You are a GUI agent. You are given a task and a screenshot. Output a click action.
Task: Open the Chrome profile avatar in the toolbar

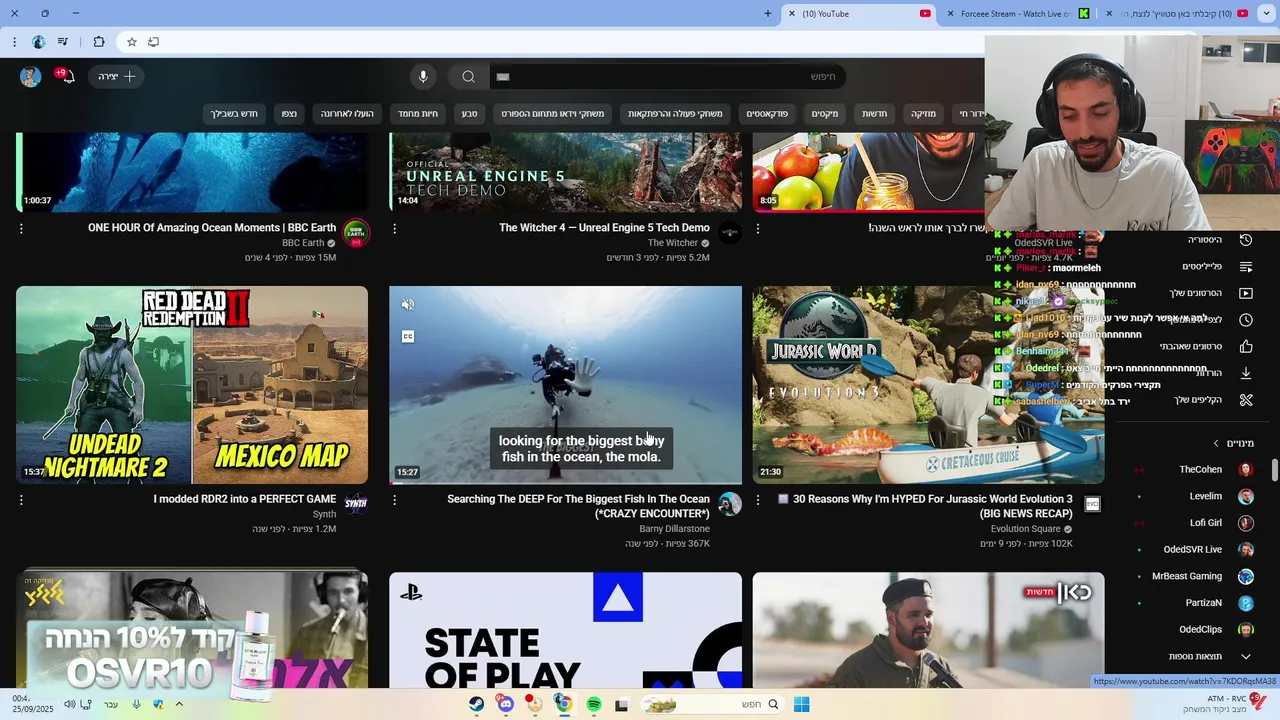click(38, 42)
